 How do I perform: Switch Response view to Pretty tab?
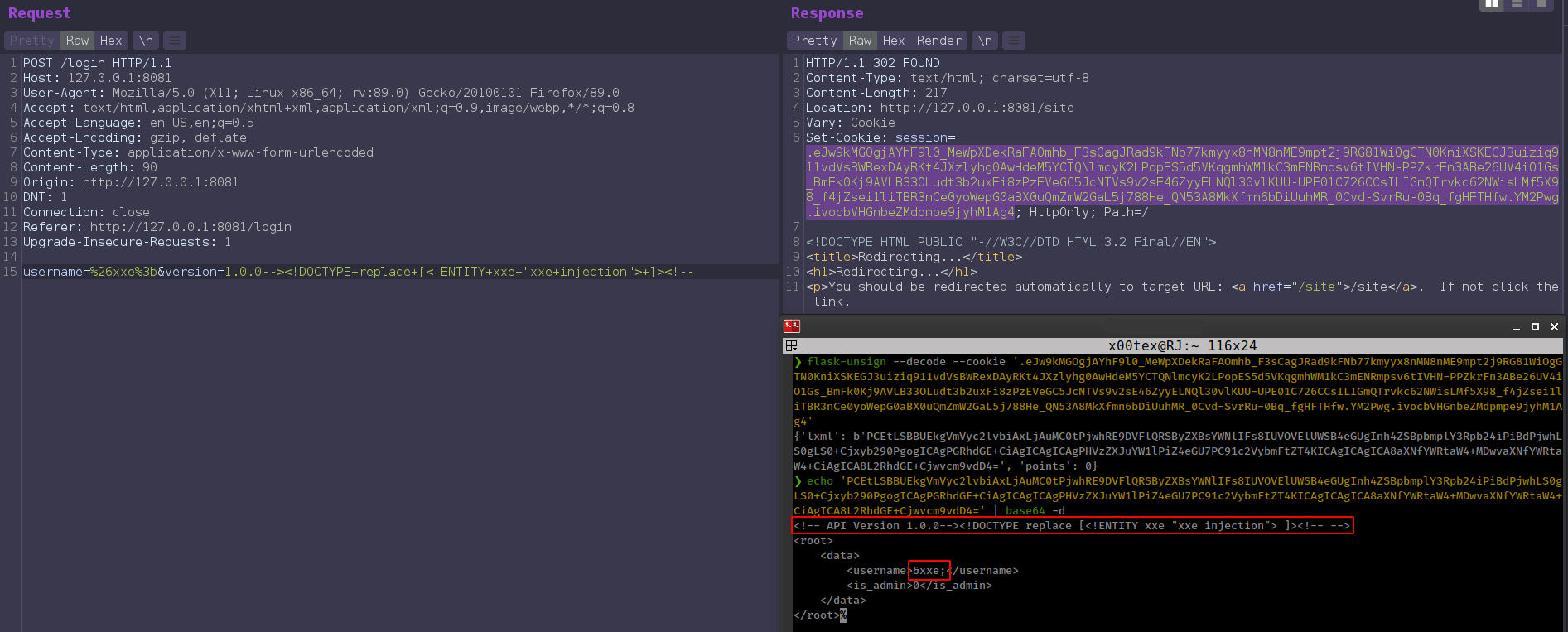[x=813, y=41]
